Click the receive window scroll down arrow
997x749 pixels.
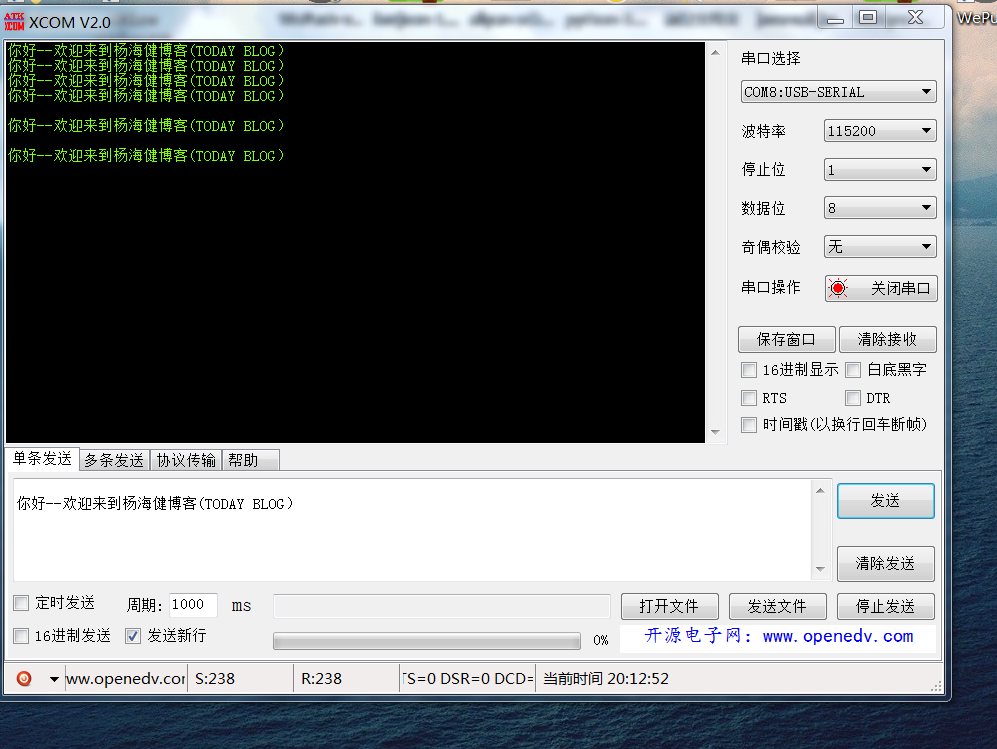715,432
